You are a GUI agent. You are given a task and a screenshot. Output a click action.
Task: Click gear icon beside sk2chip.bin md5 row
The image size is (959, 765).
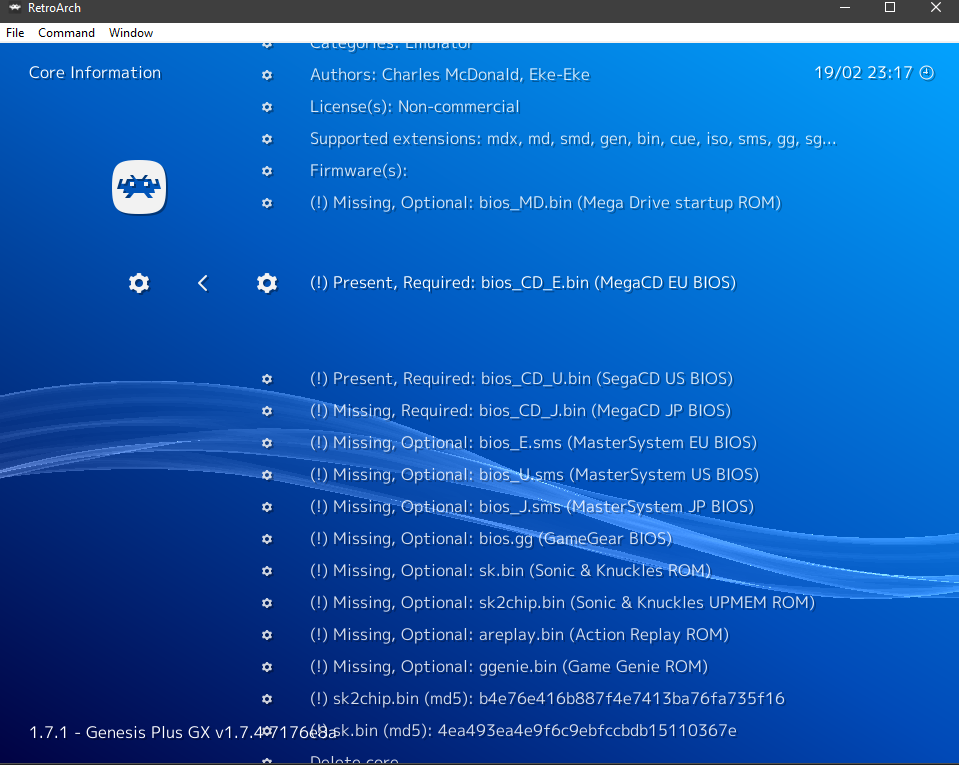coord(267,699)
